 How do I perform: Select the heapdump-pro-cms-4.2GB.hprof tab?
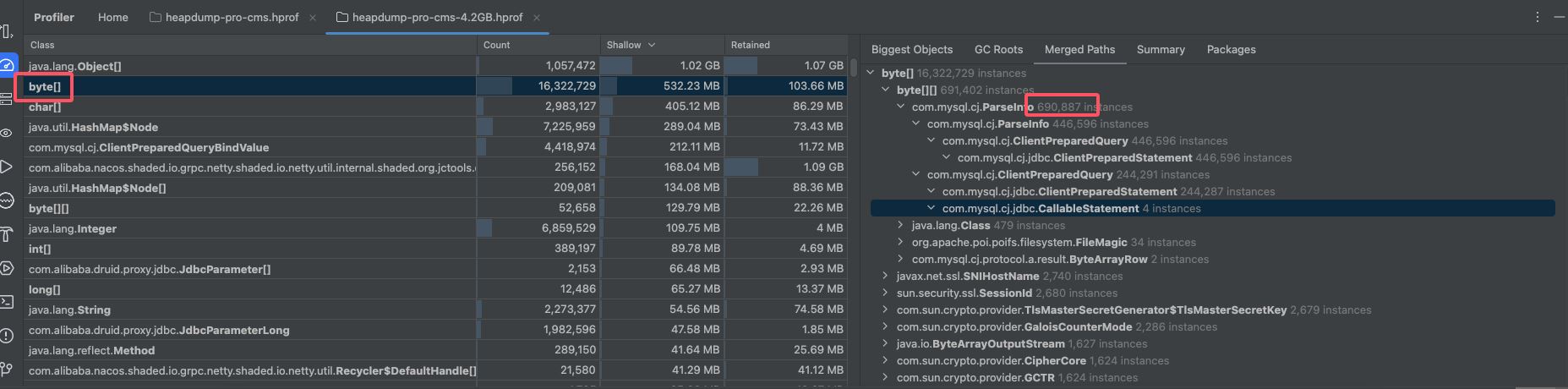click(x=438, y=17)
